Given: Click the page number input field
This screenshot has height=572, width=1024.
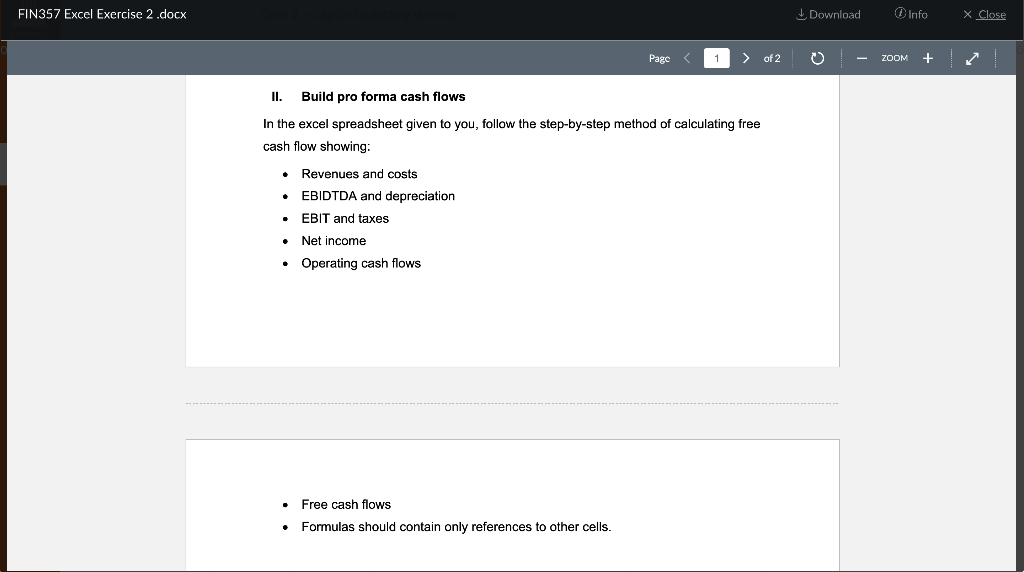Looking at the screenshot, I should pyautogui.click(x=716, y=58).
